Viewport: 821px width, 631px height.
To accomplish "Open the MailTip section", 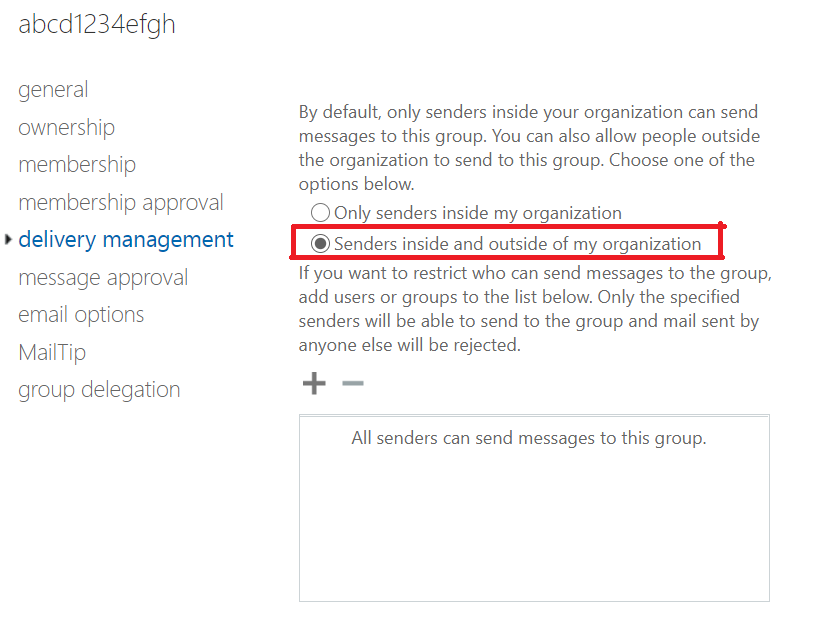I will click(x=52, y=352).
